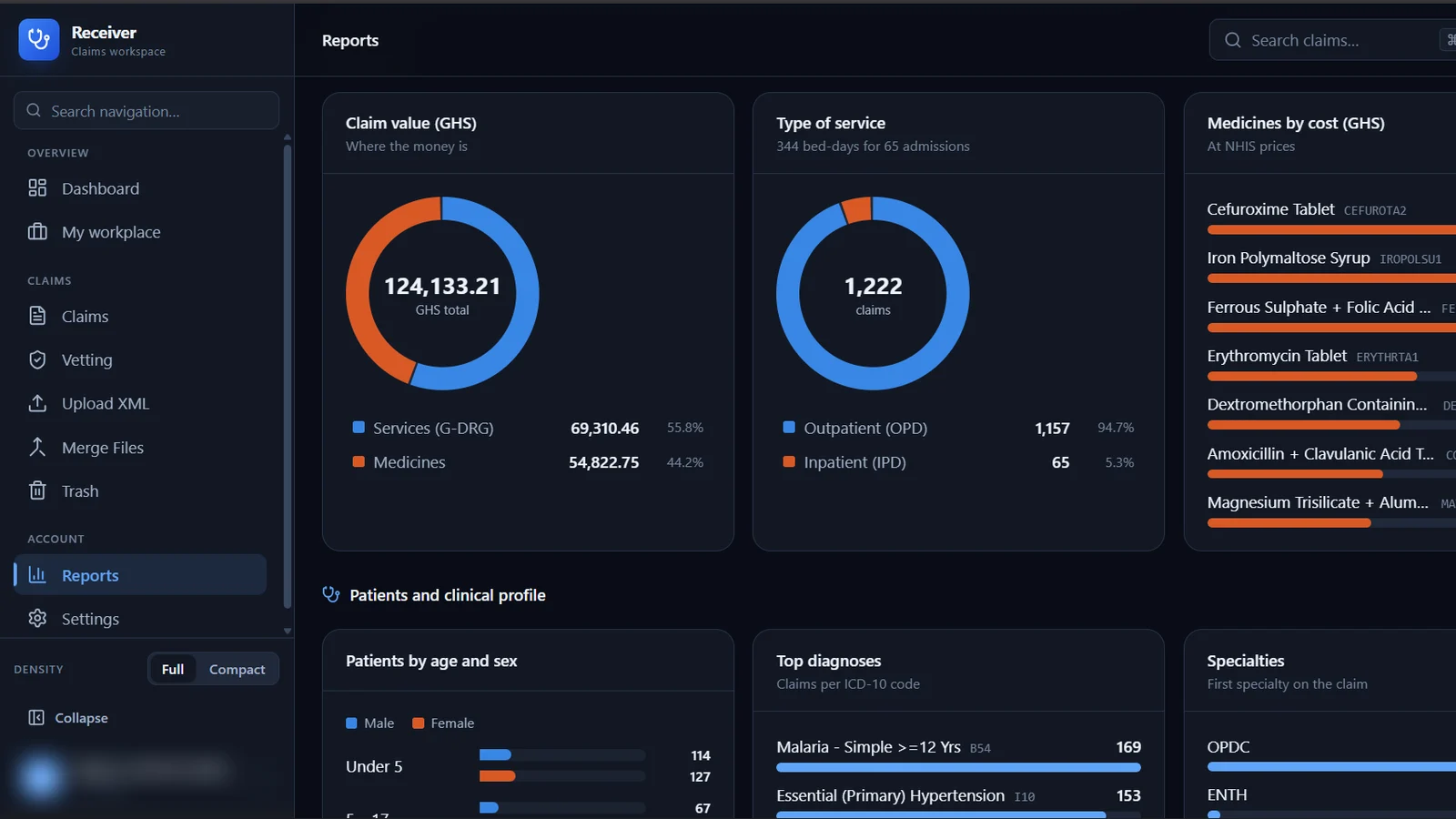1456x819 pixels.
Task: Click the Settings gear icon
Action: point(37,619)
